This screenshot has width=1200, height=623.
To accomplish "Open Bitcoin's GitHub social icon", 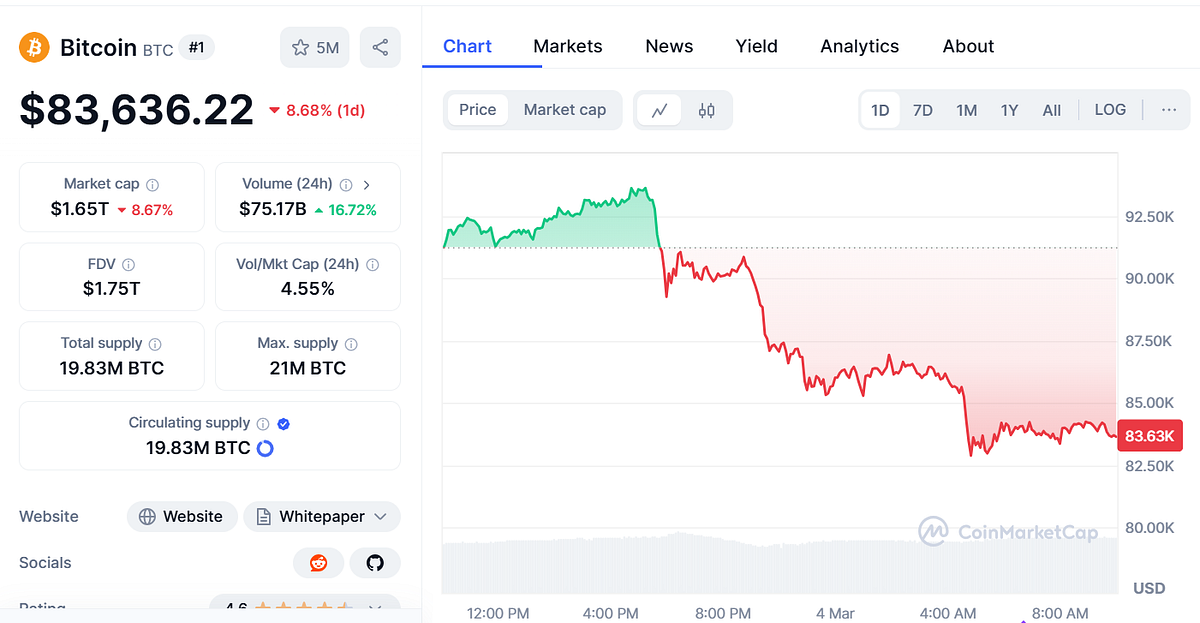I will (375, 563).
